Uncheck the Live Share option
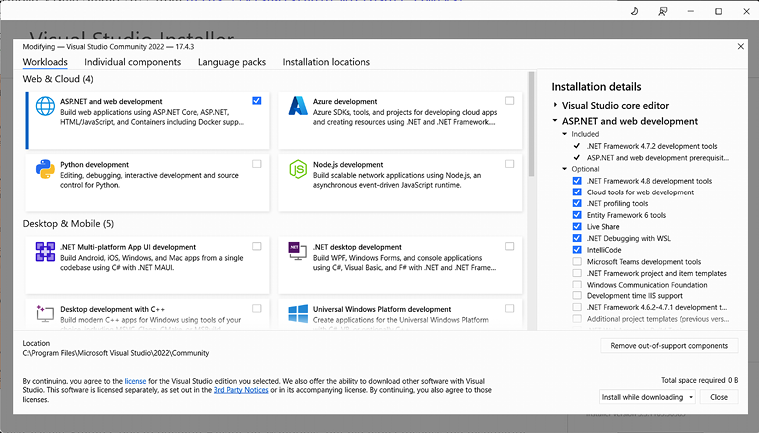This screenshot has height=433, width=759. [577, 226]
